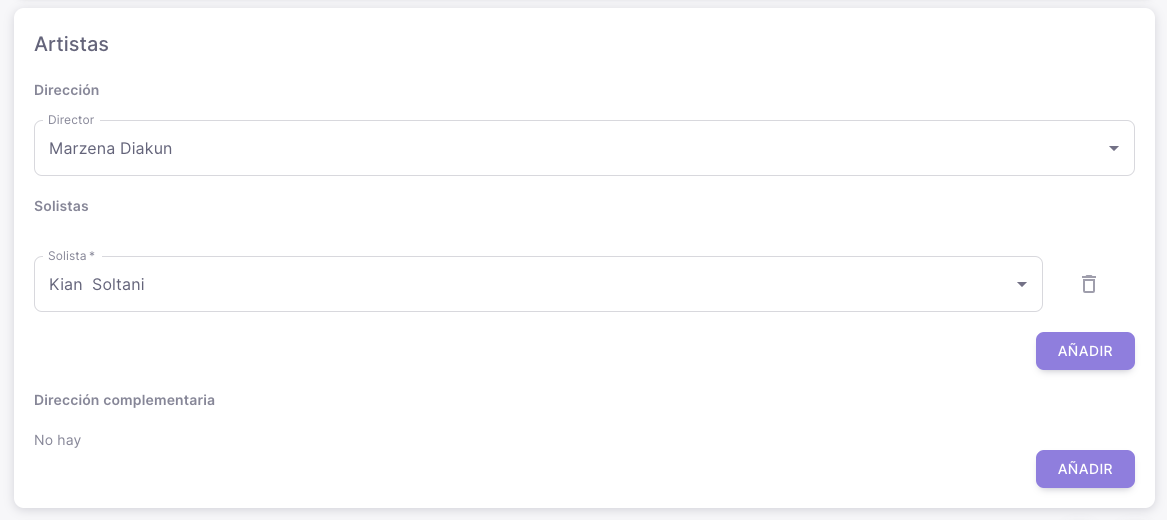The height and width of the screenshot is (520, 1167).
Task: Select the Marzena Diakun value text
Action: [111, 149]
